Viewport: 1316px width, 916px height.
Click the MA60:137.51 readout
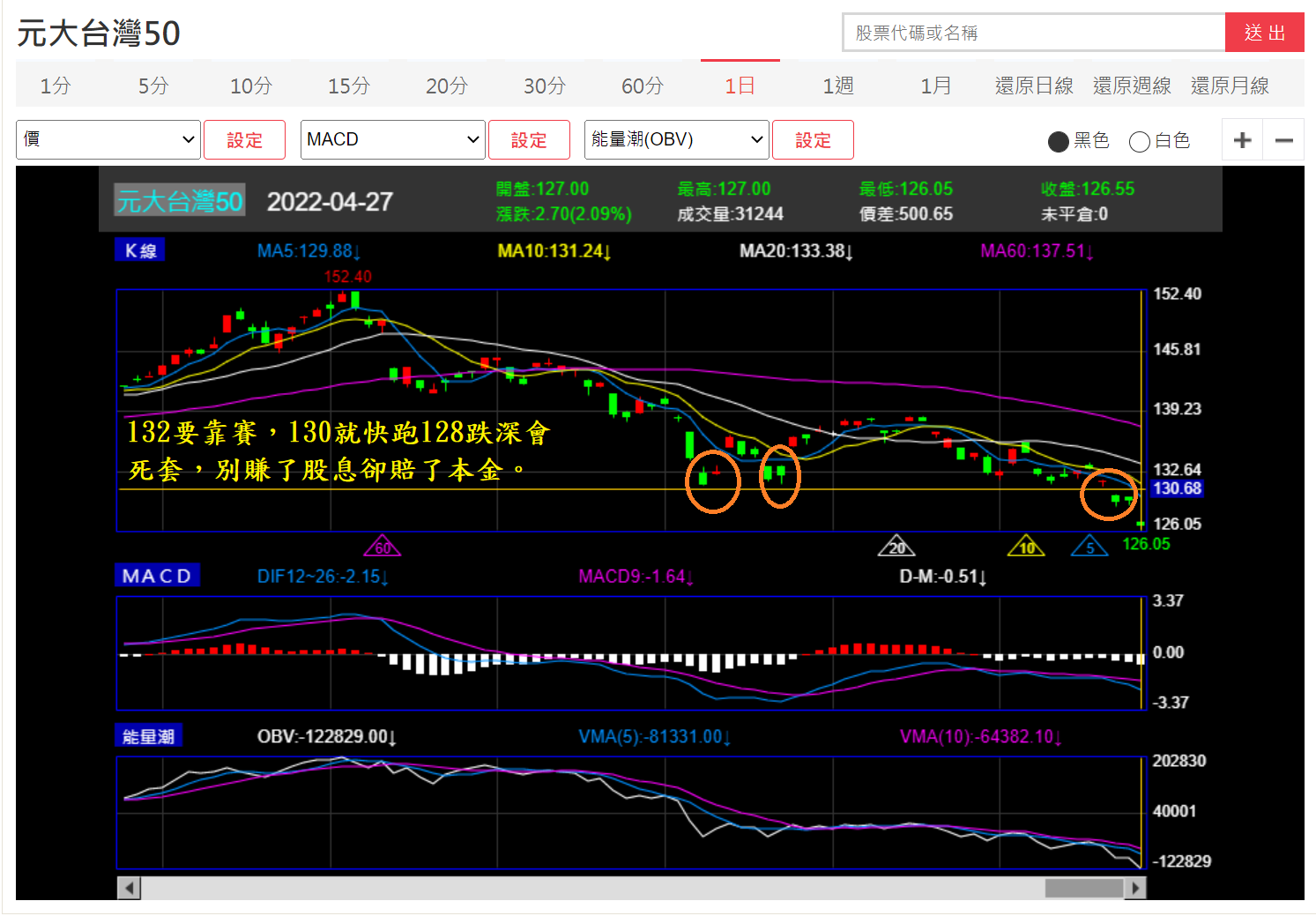(1037, 251)
